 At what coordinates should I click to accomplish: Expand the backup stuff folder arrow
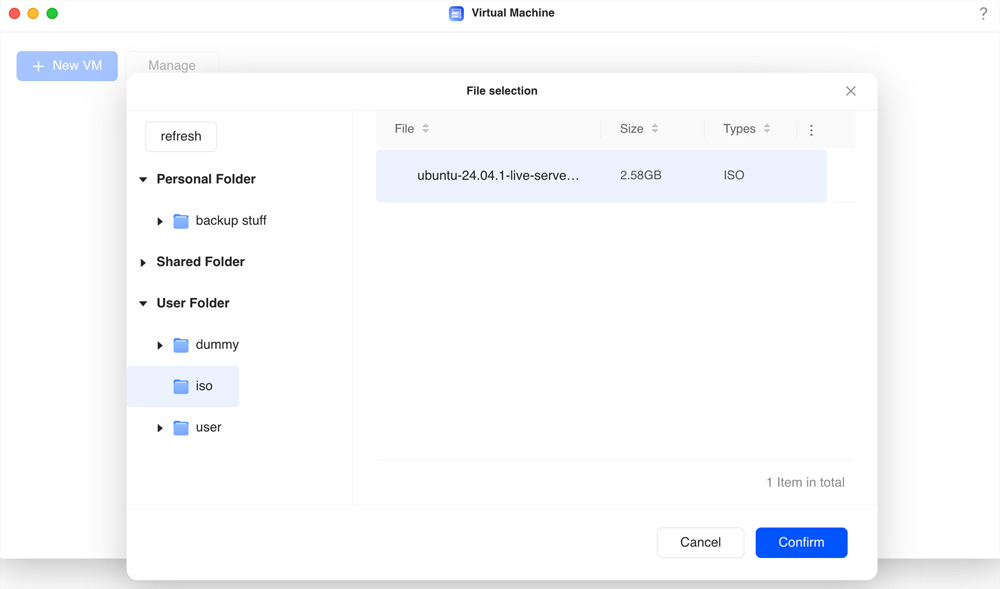(160, 221)
